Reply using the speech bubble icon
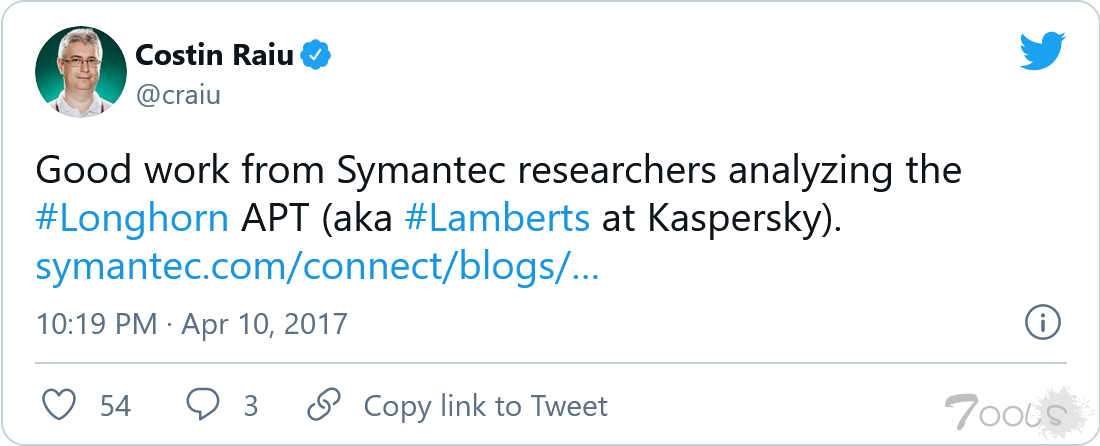Viewport: 1100px width, 446px height. 204,405
